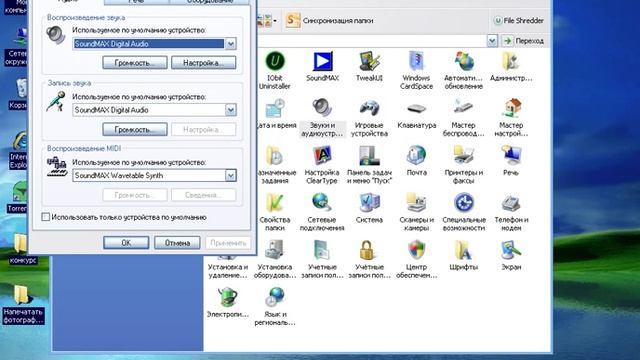Click the Синхронизация папки toolbar button
Screen dimensions: 640x360
tap(329, 20)
